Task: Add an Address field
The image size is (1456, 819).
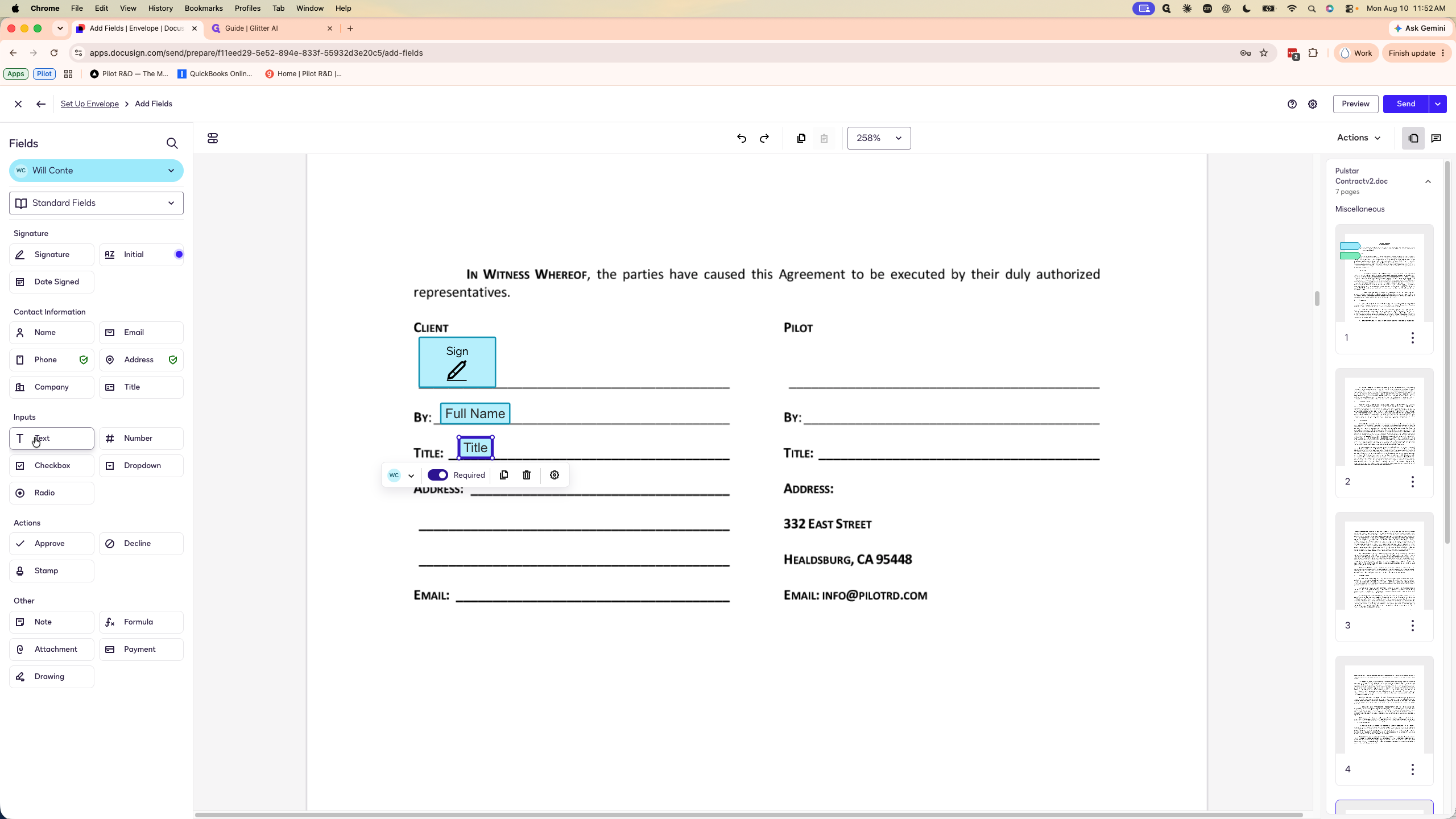Action: tap(141, 360)
